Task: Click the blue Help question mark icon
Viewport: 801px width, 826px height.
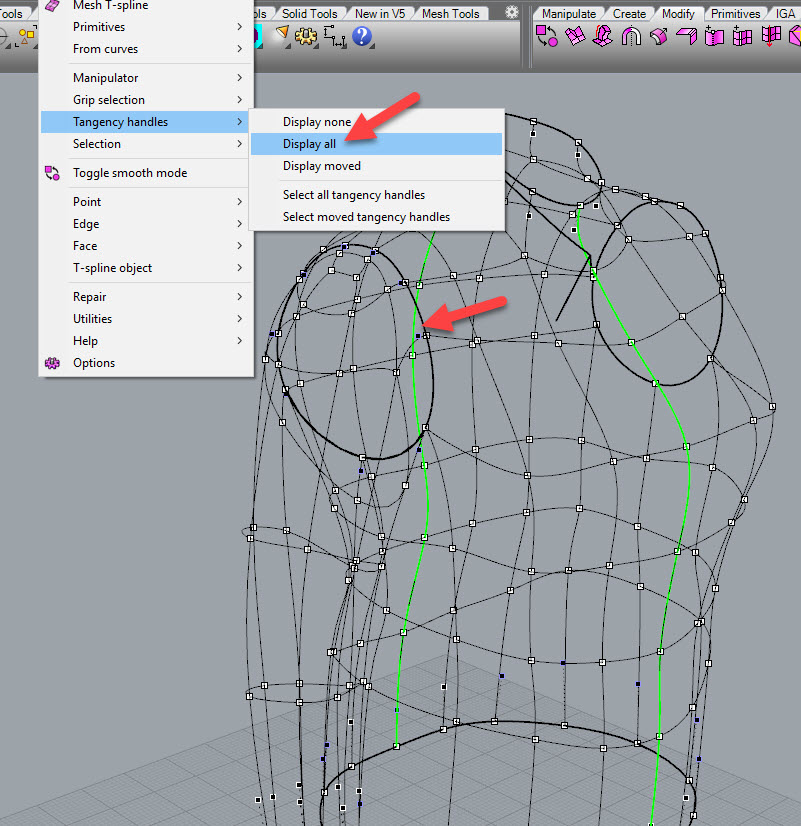Action: pos(362,36)
